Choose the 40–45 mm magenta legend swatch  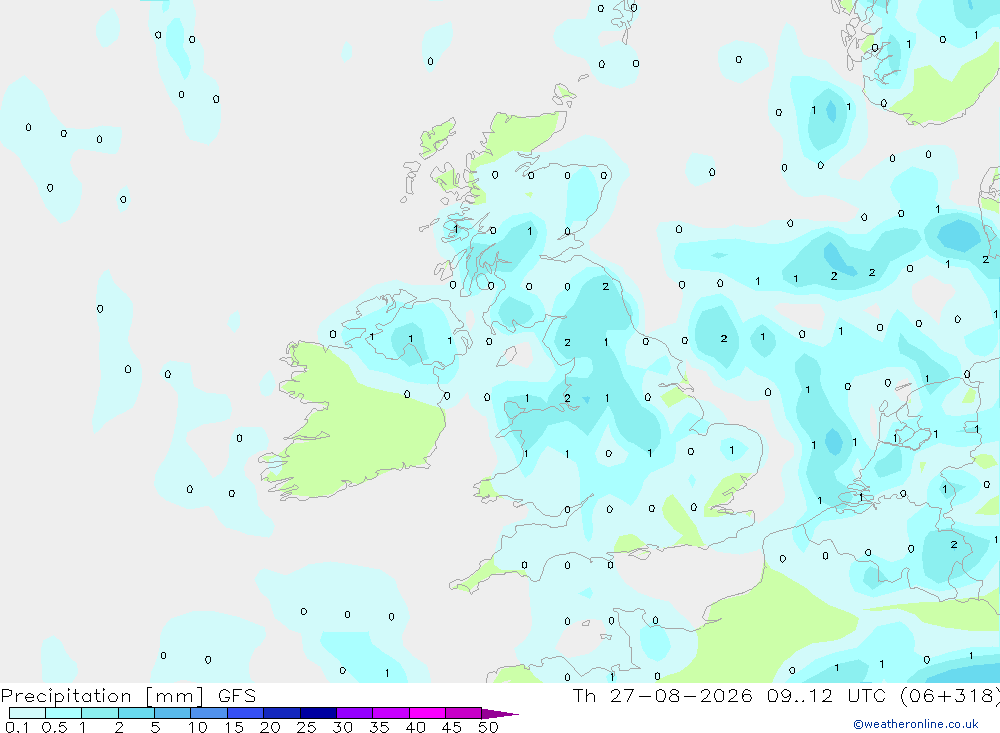pyautogui.click(x=427, y=713)
